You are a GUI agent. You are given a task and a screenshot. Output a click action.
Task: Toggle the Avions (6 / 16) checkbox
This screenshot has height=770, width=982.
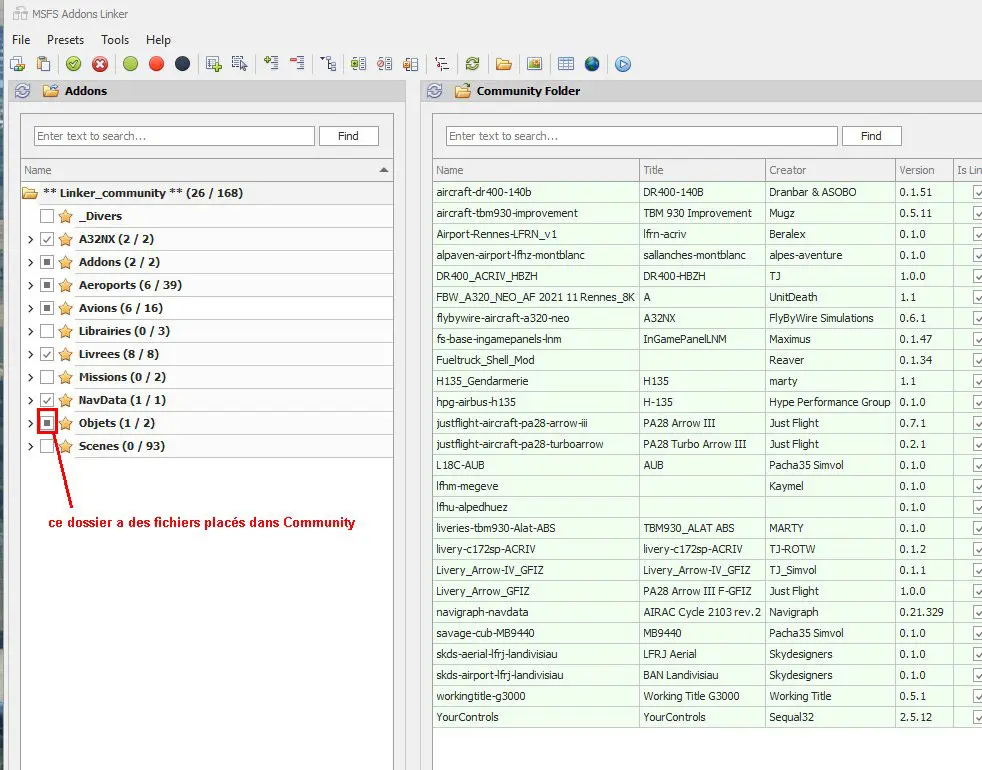[x=46, y=308]
